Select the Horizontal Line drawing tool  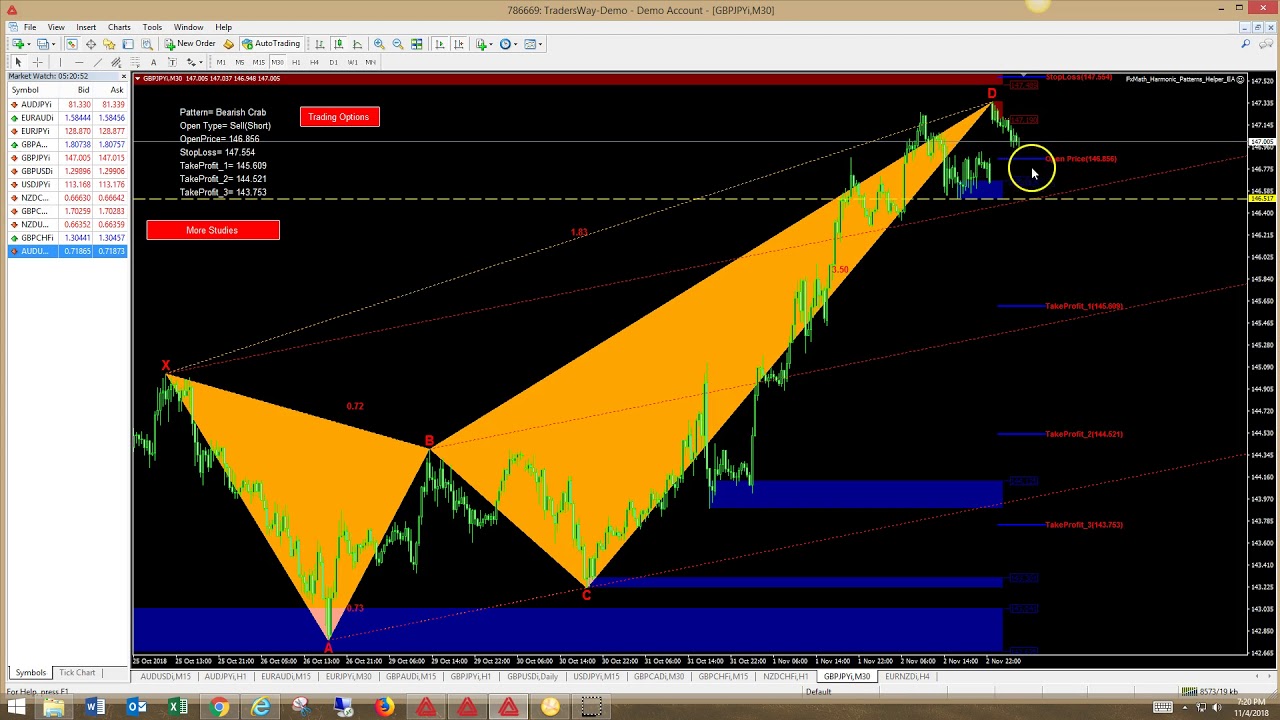(x=79, y=62)
